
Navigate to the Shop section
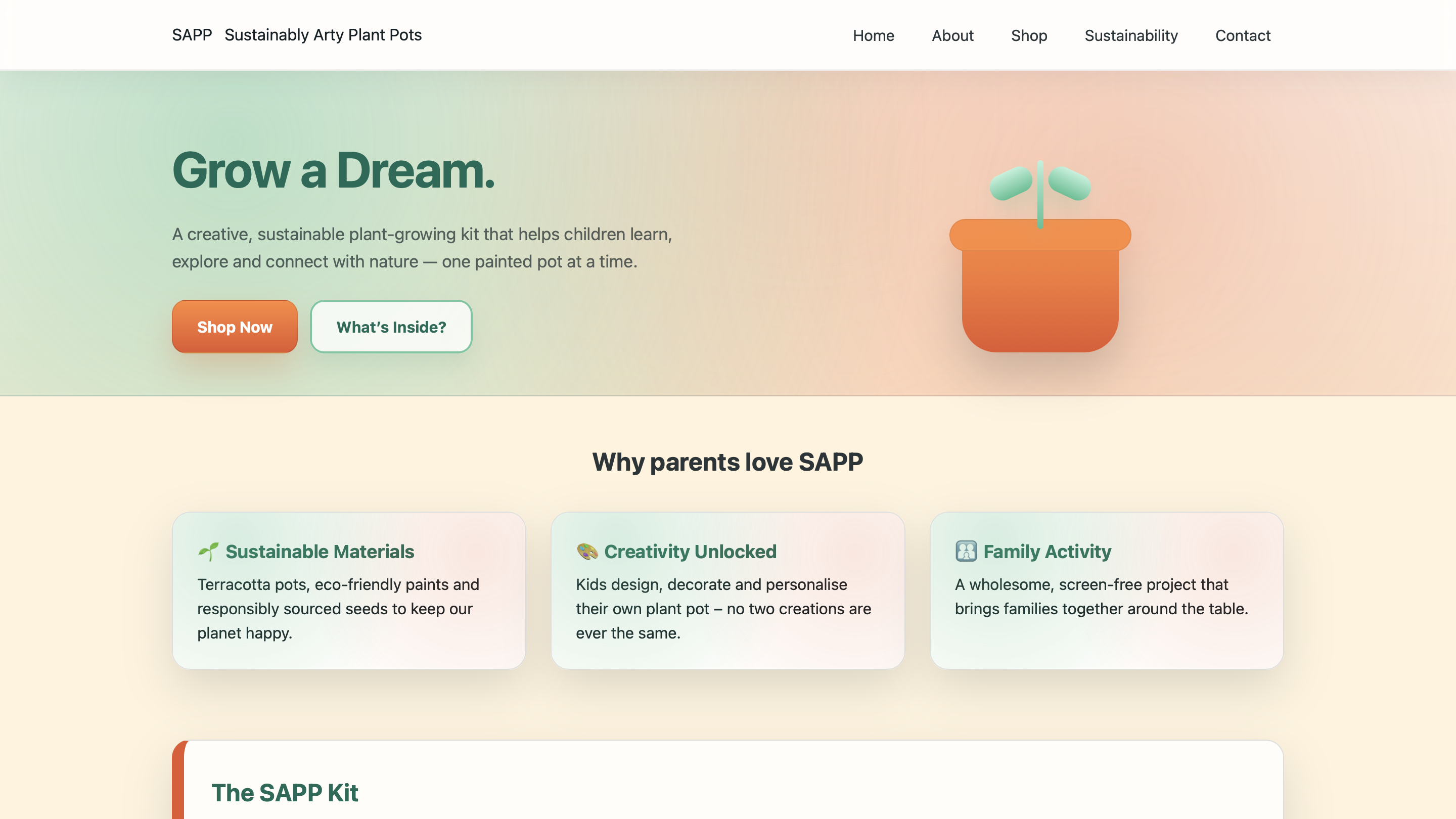pyautogui.click(x=1029, y=35)
